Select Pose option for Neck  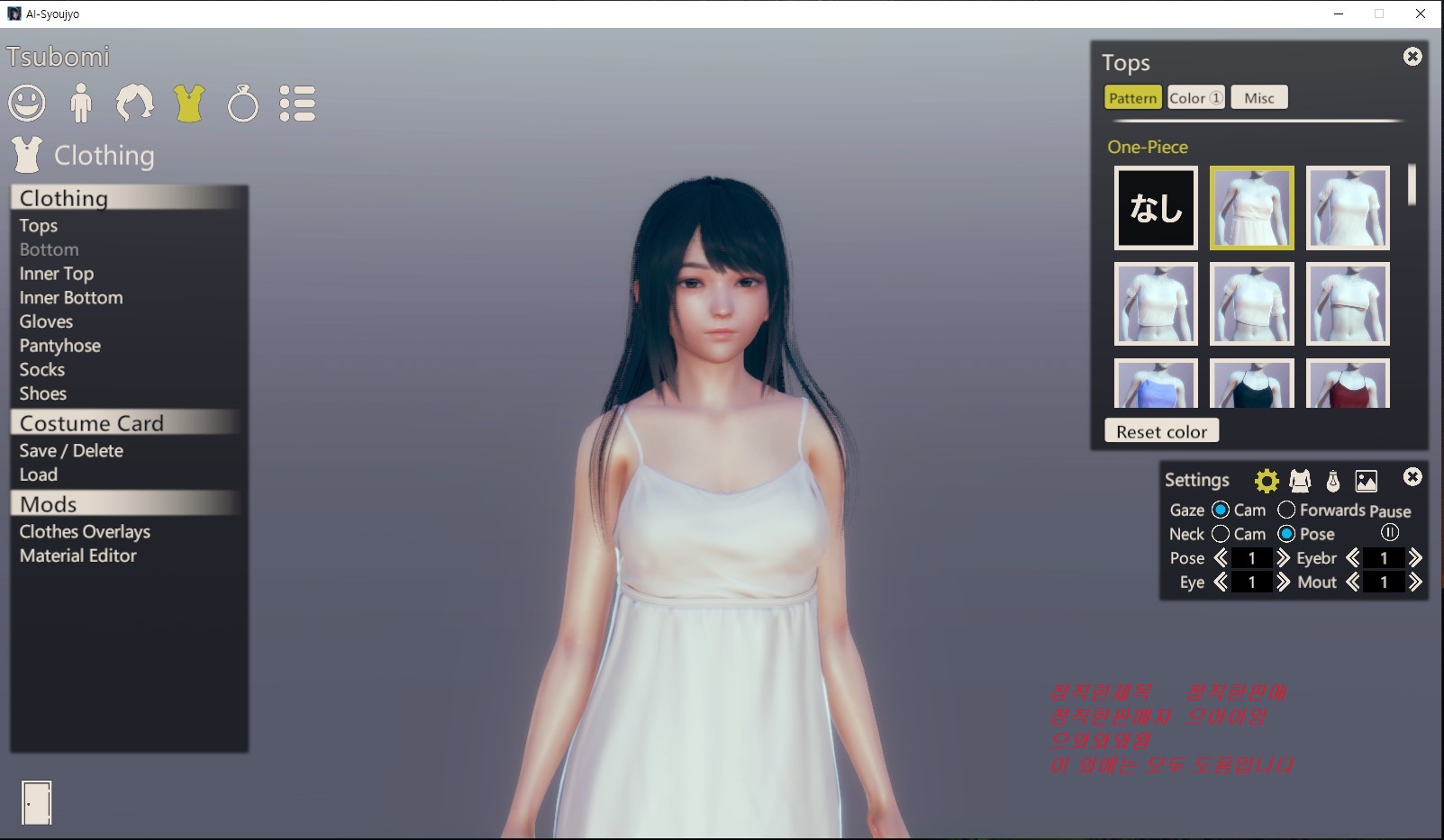click(x=1286, y=534)
